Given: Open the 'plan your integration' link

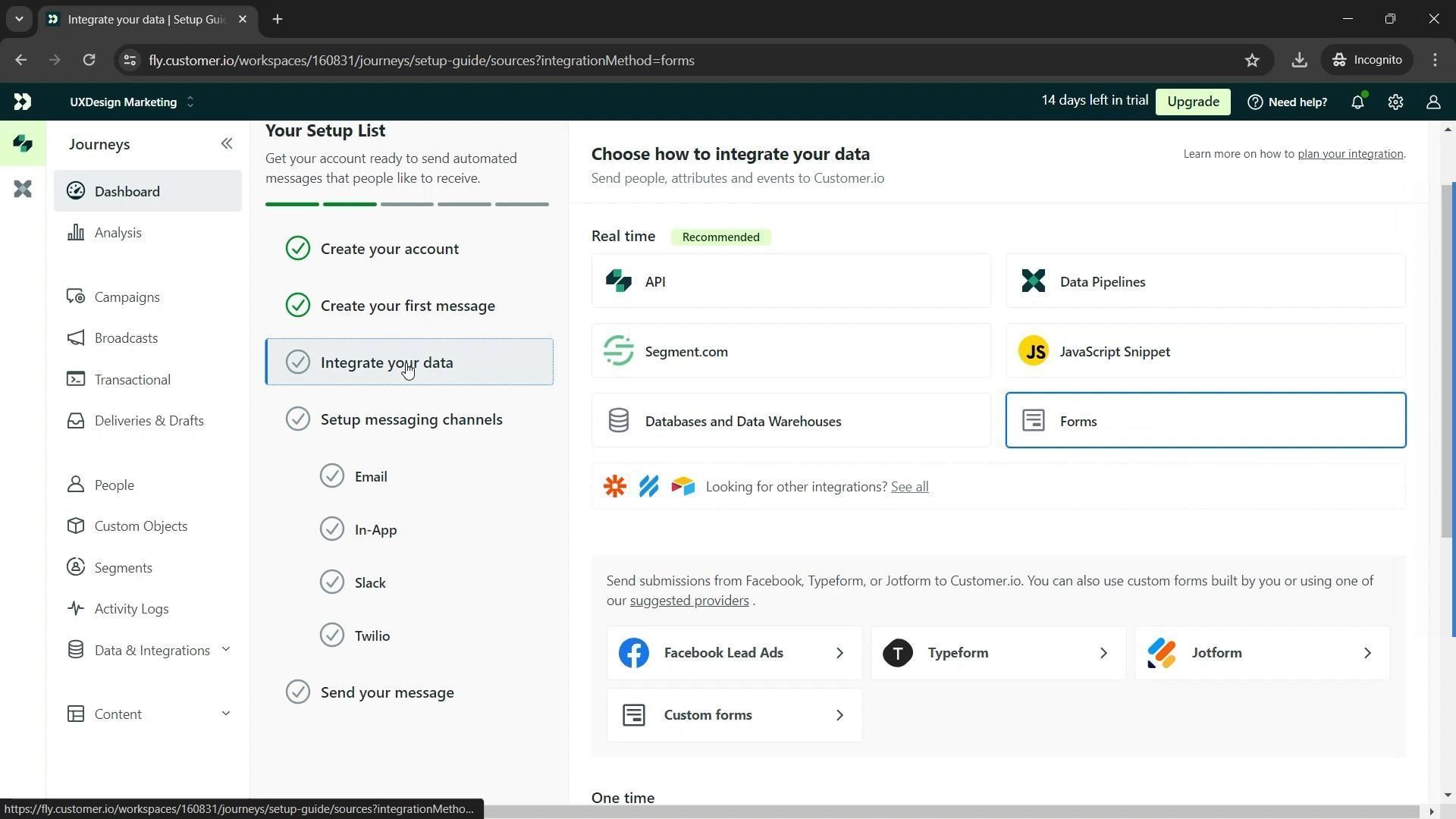Looking at the screenshot, I should [x=1350, y=154].
